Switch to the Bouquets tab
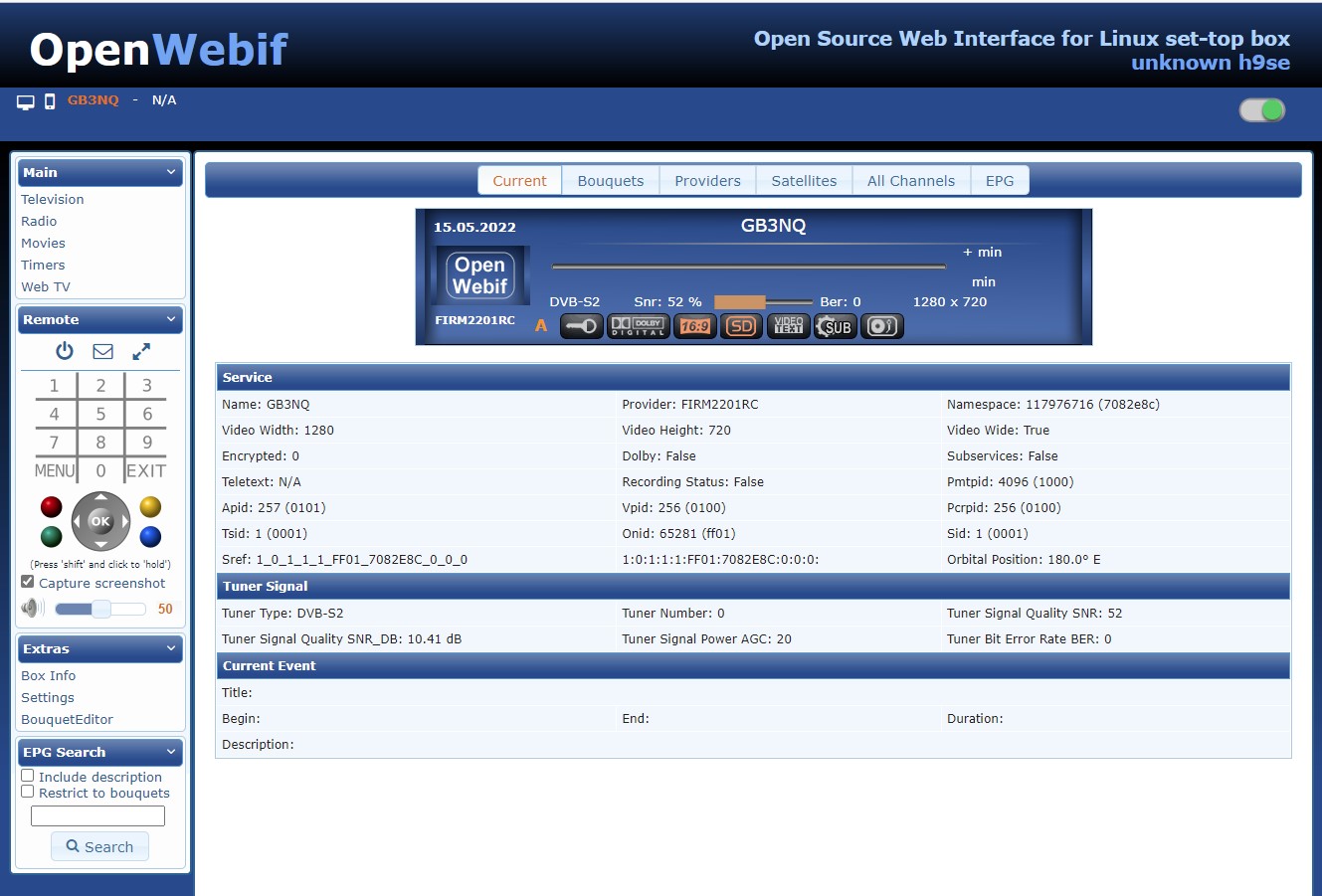 611,181
